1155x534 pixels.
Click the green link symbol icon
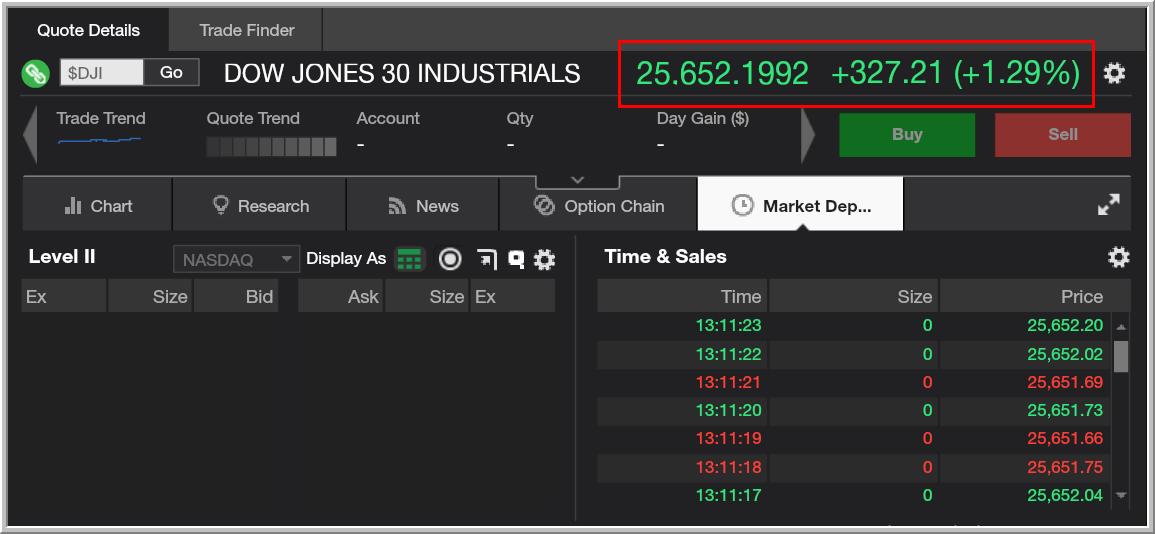click(x=35, y=74)
